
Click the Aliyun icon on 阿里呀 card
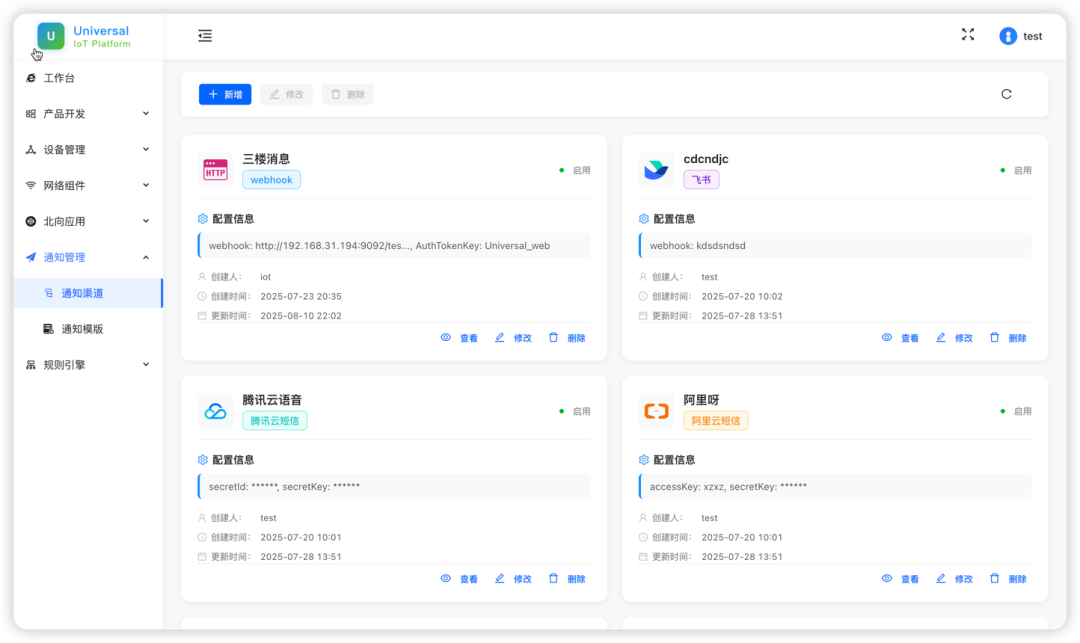coord(656,411)
